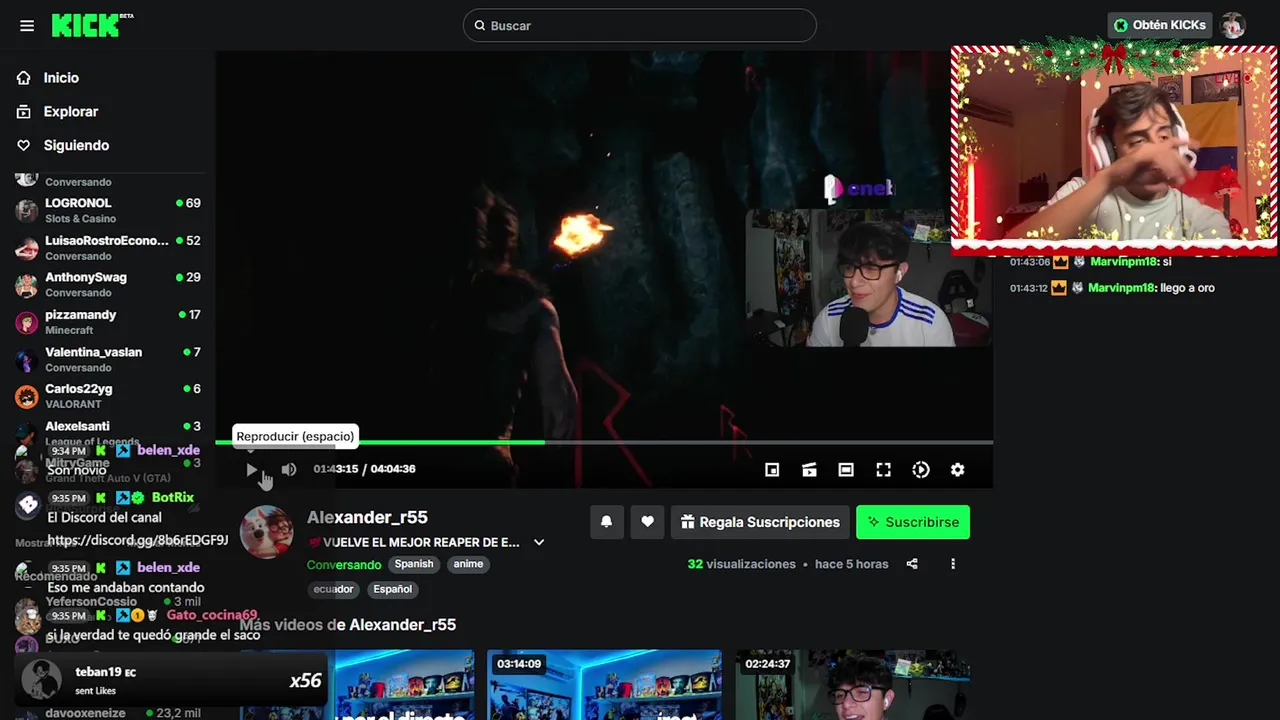Select the anime tag

click(x=468, y=564)
